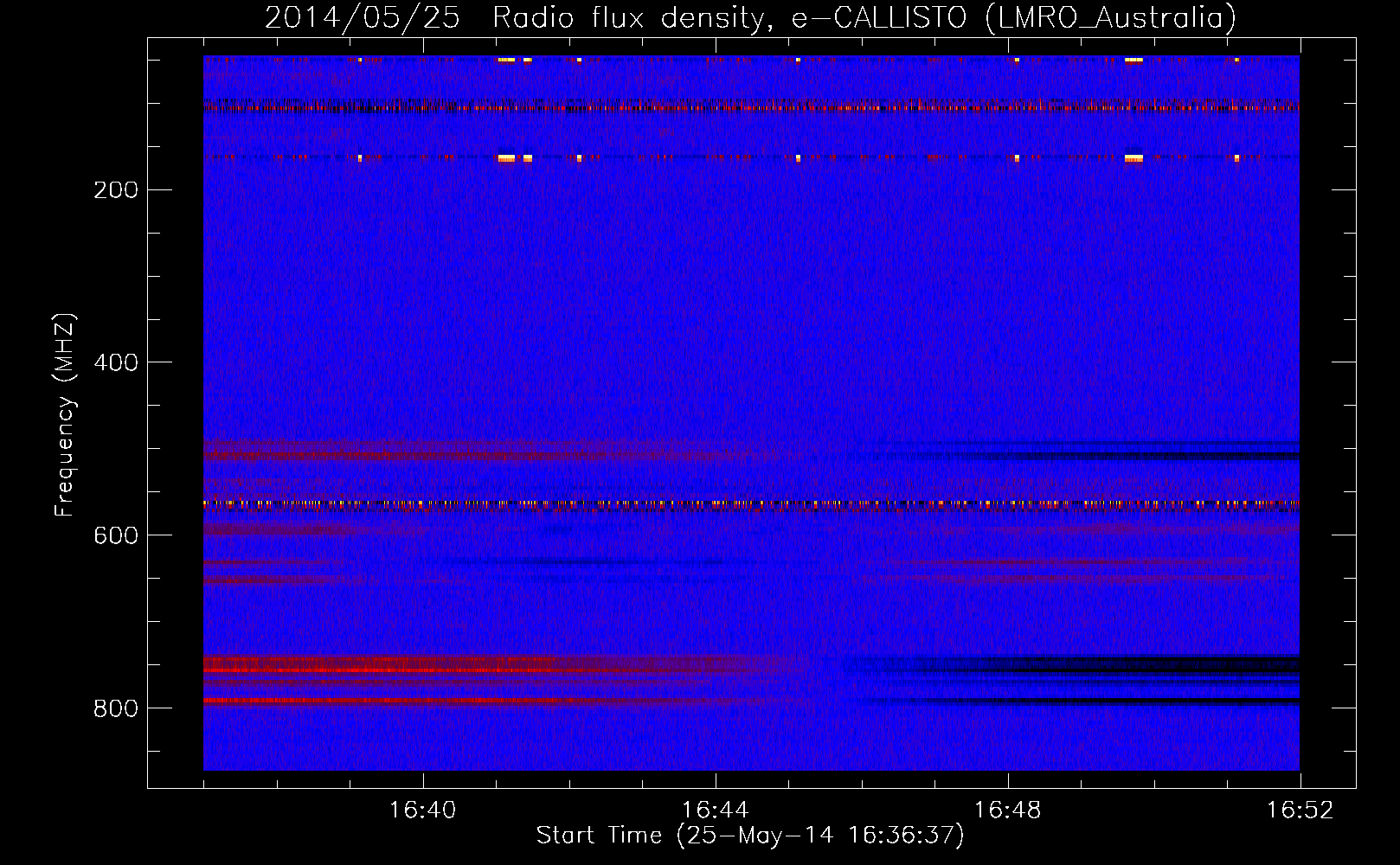The image size is (1400, 865).
Task: Click the 16:52 time tick label
Action: coord(1300,811)
